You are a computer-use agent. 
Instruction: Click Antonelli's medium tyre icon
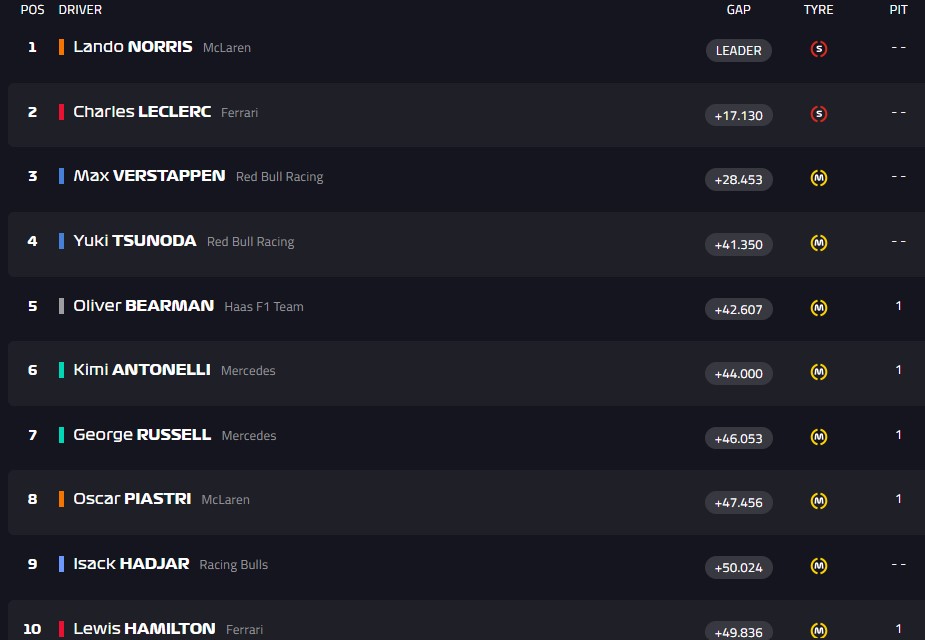pos(818,372)
